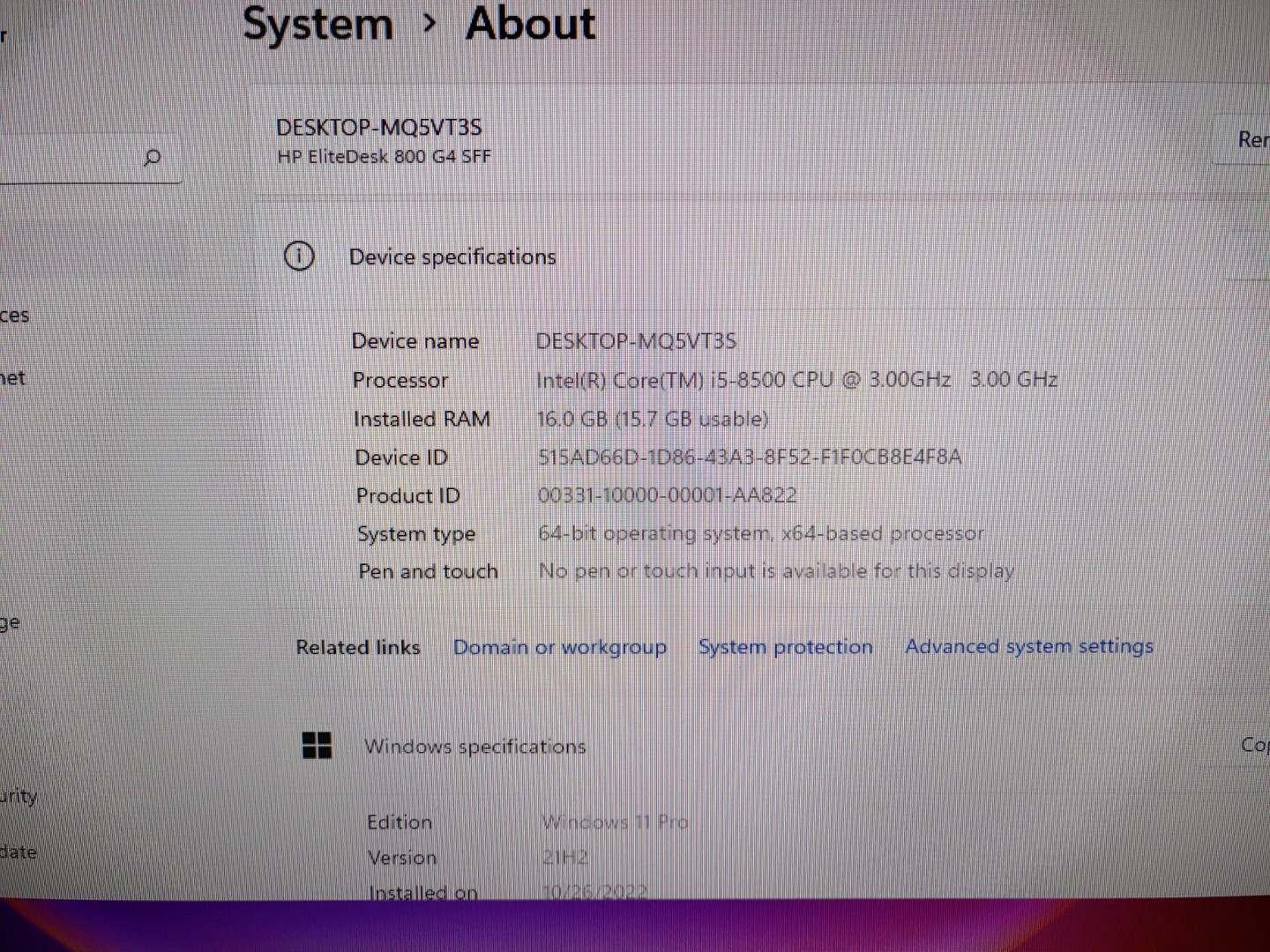The image size is (1270, 952).
Task: Click the Device ID label
Action: pos(401,457)
